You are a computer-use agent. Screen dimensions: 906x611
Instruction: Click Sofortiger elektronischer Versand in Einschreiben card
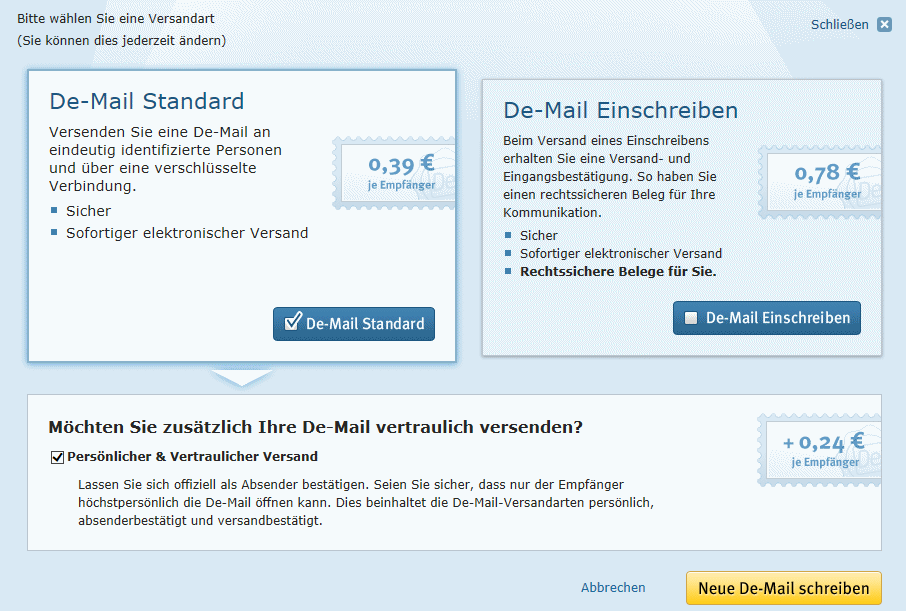click(x=621, y=254)
